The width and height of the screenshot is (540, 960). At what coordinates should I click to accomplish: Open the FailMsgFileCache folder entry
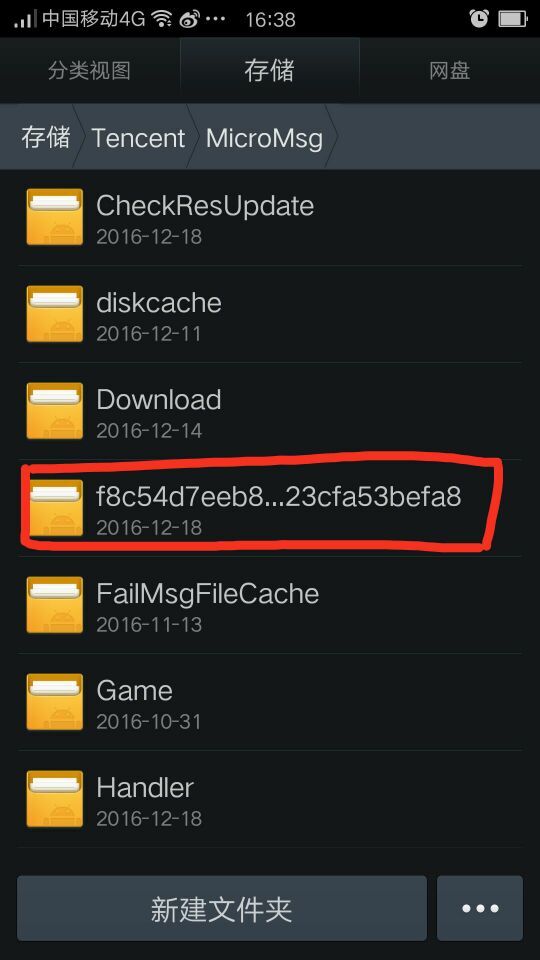[x=270, y=605]
